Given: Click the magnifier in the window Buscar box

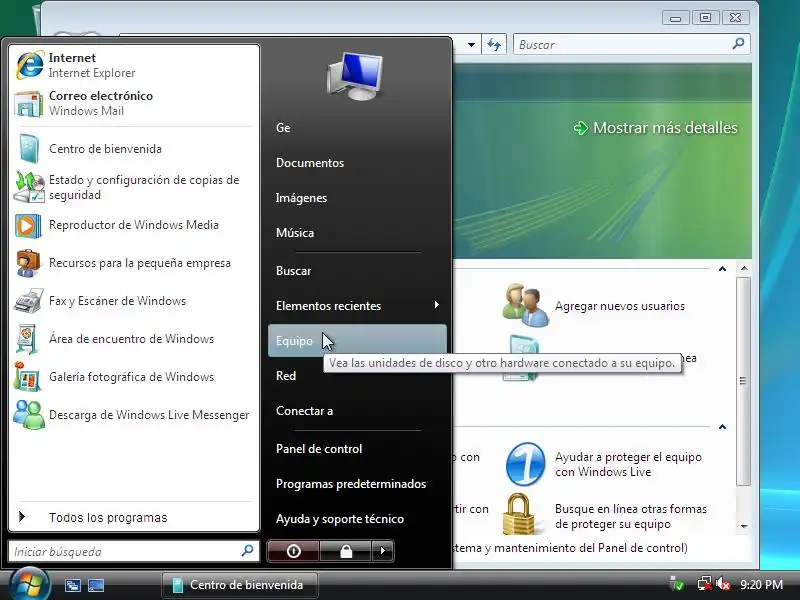Looking at the screenshot, I should tap(738, 44).
